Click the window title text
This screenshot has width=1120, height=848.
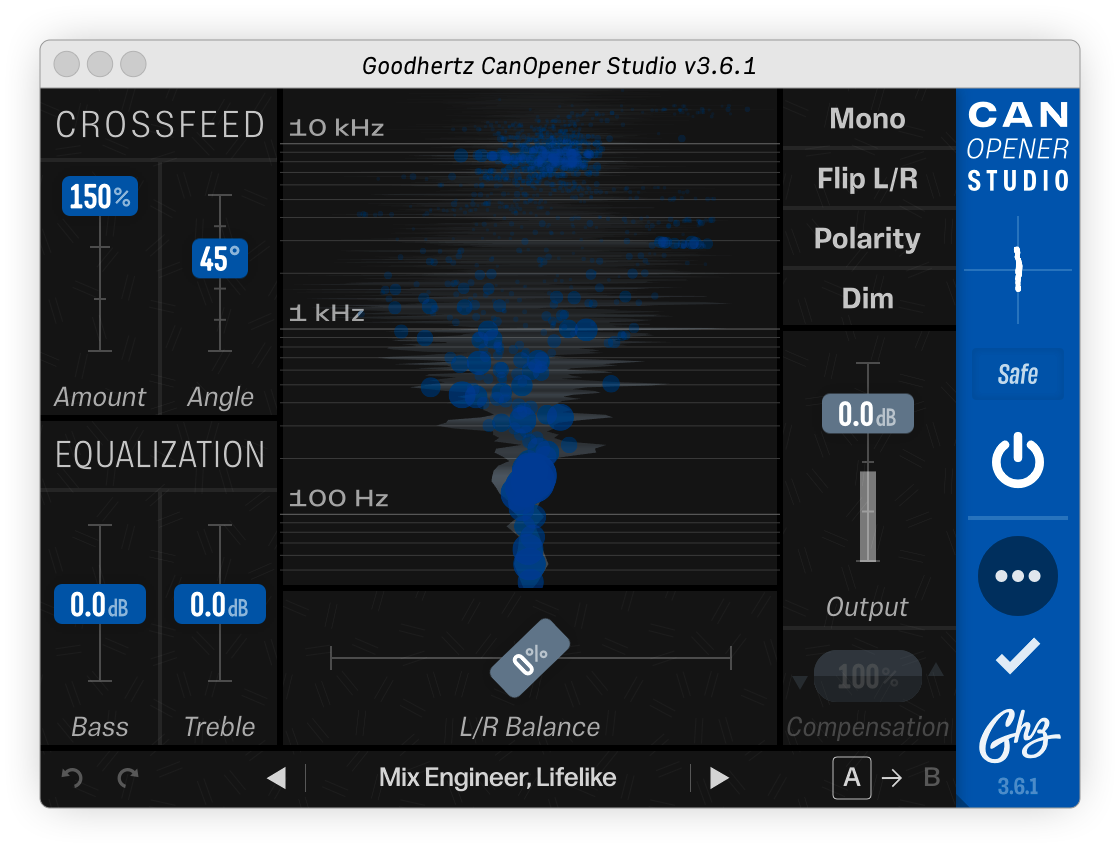tap(559, 66)
